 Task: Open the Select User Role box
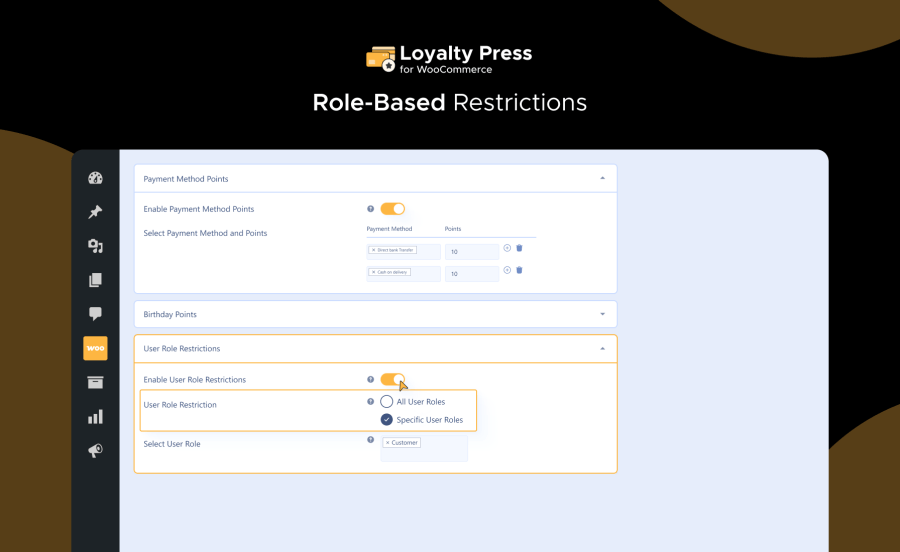click(x=424, y=448)
